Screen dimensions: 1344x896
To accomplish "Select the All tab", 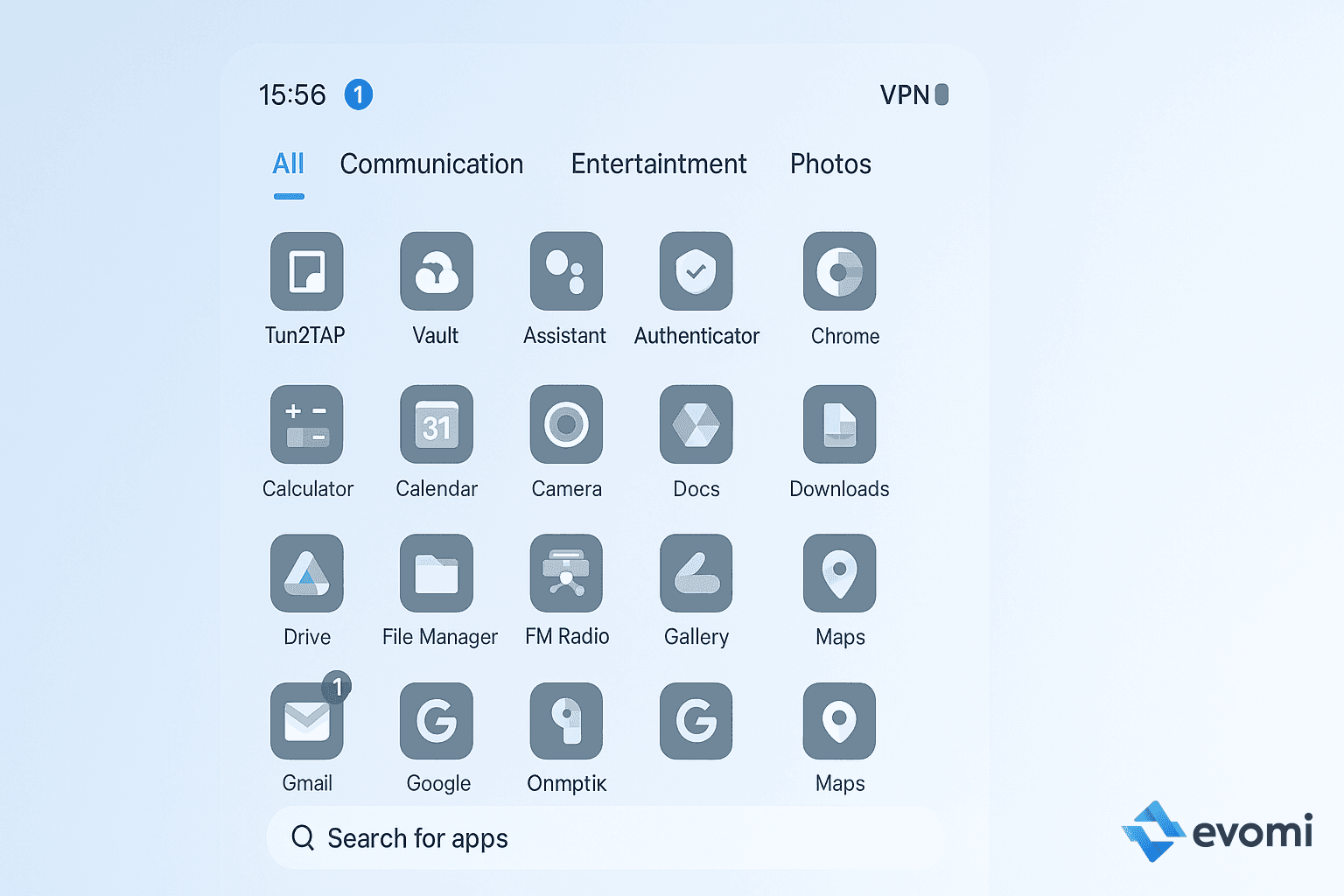I will (x=288, y=164).
